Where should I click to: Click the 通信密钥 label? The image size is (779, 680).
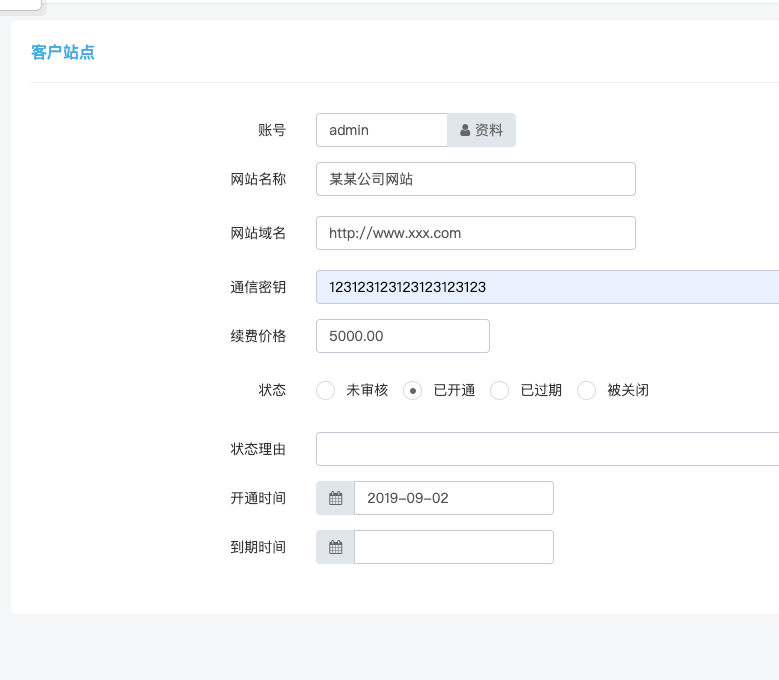click(258, 287)
